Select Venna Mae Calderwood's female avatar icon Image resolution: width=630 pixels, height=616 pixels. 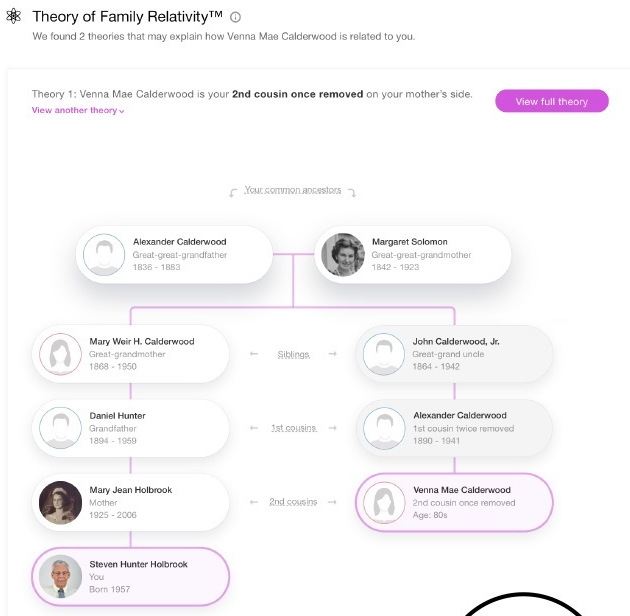(x=384, y=502)
